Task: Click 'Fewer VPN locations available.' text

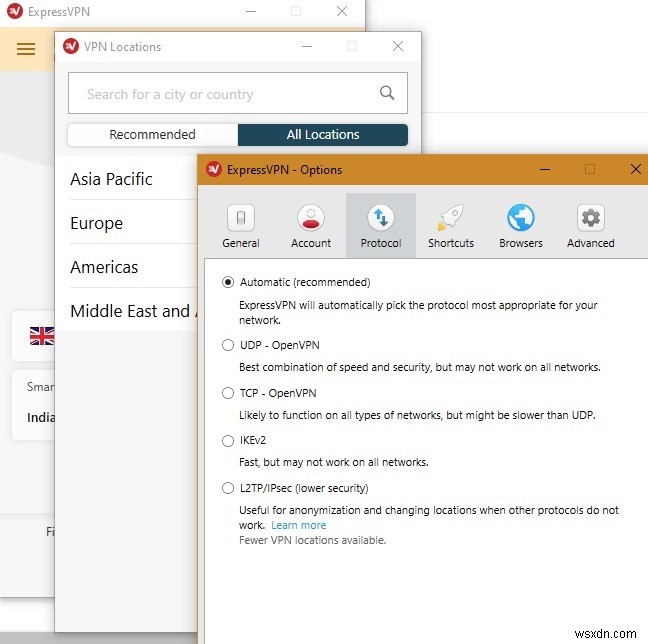Action: point(312,540)
